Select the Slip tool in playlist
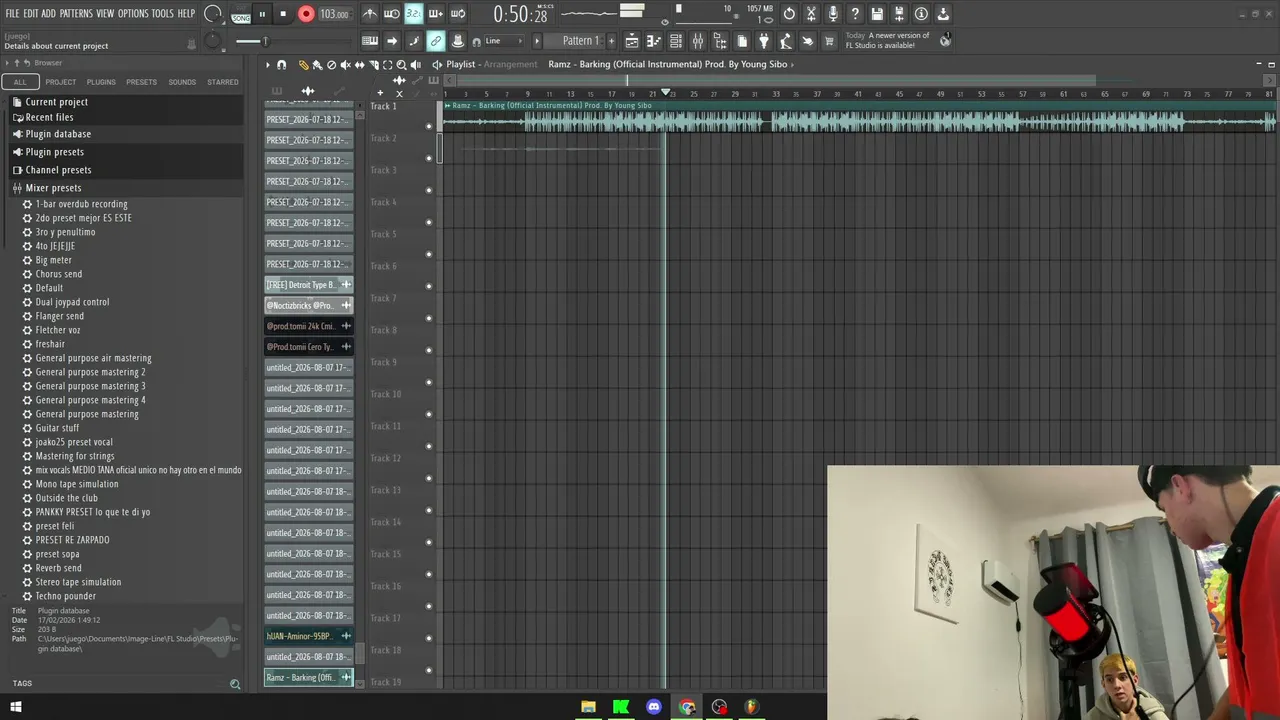Viewport: 1280px width, 720px height. click(360, 65)
